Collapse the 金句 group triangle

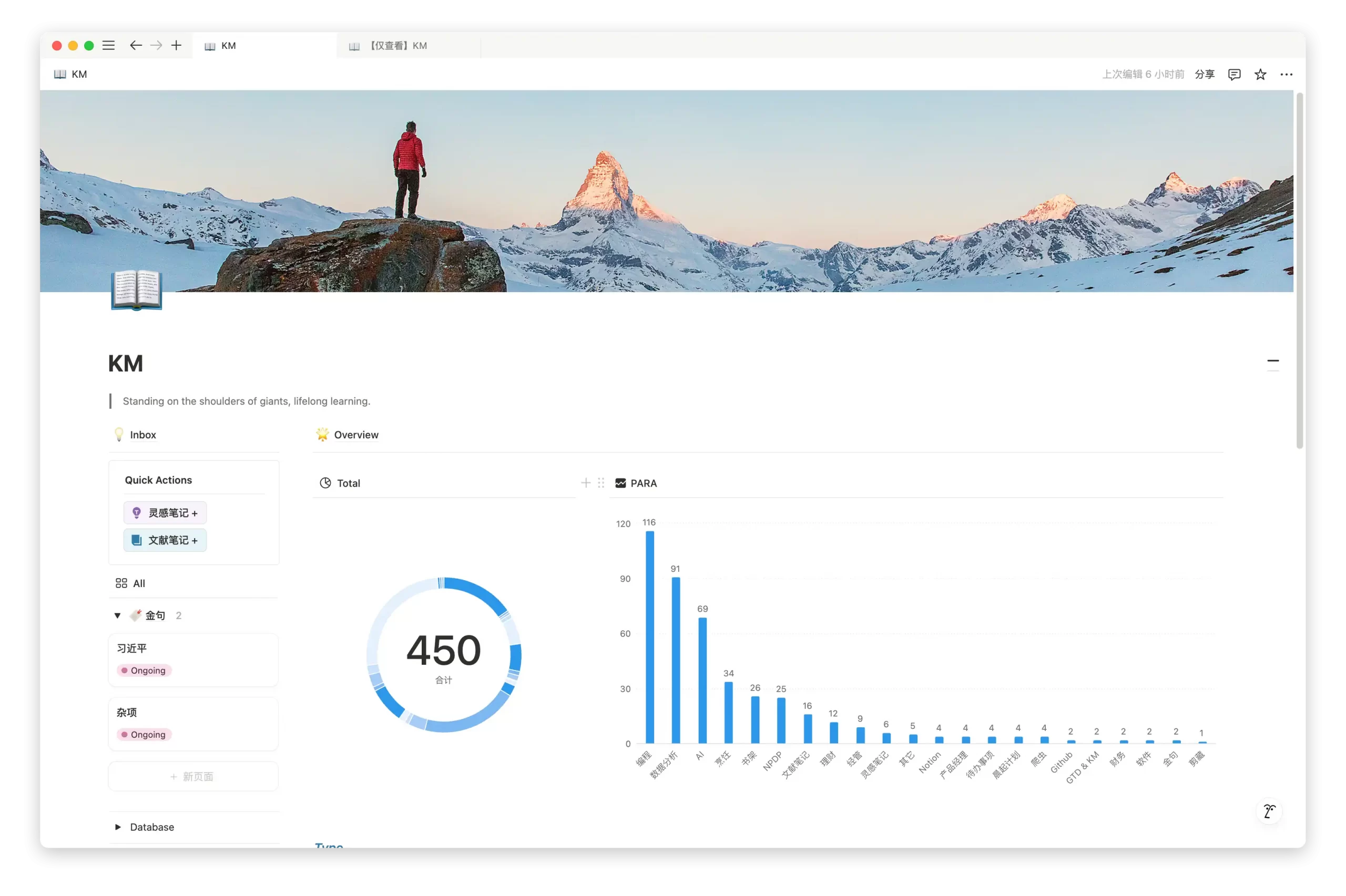point(117,615)
